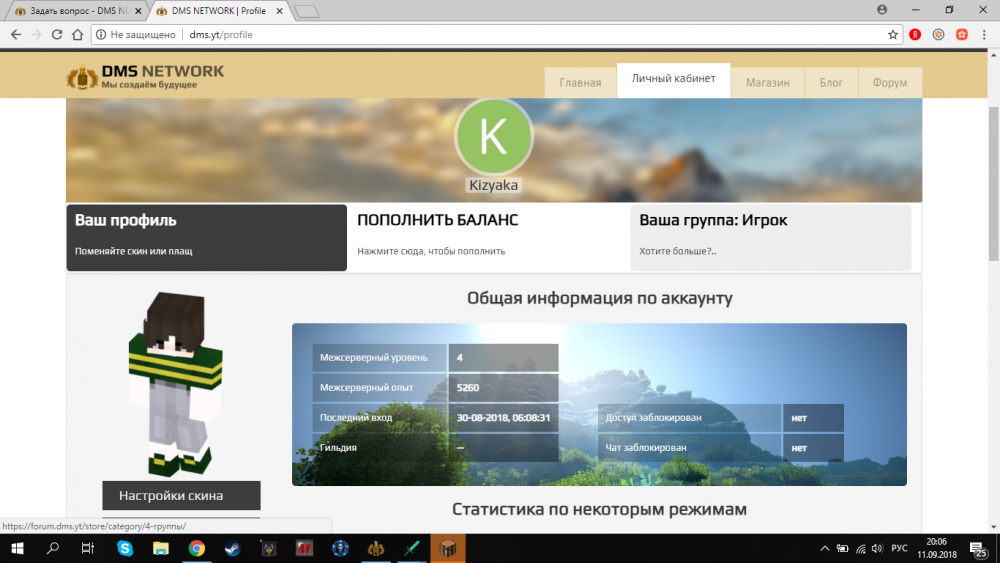Go to the browser home page

point(79,34)
